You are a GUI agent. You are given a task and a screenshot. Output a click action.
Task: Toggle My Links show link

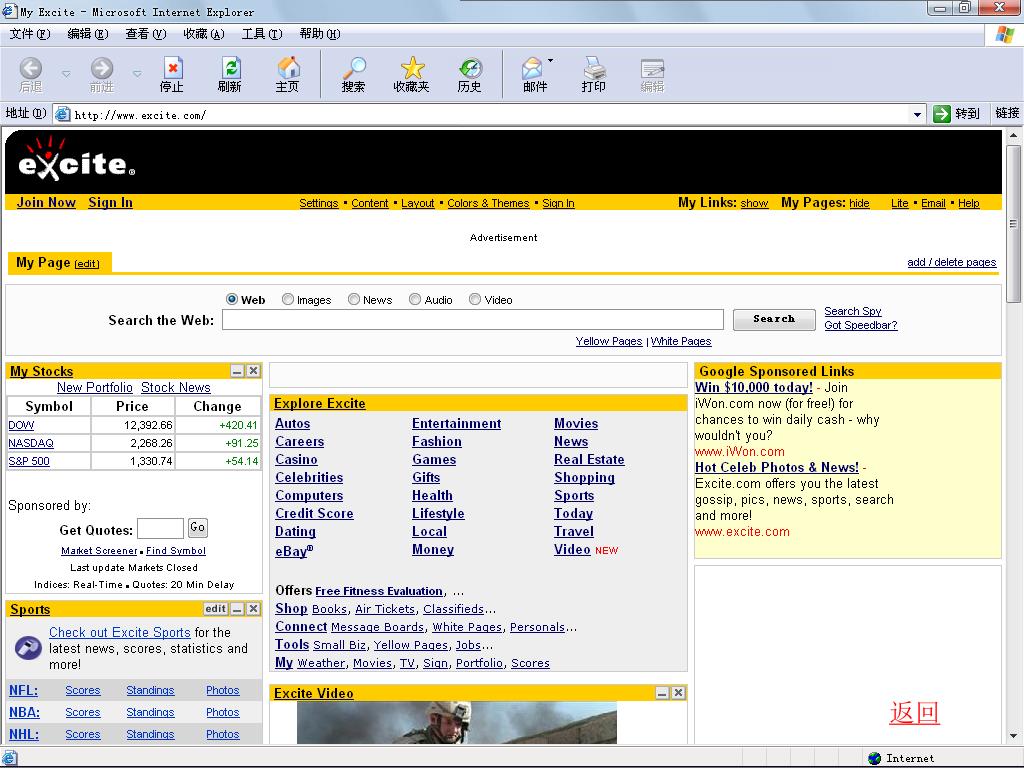pos(754,203)
